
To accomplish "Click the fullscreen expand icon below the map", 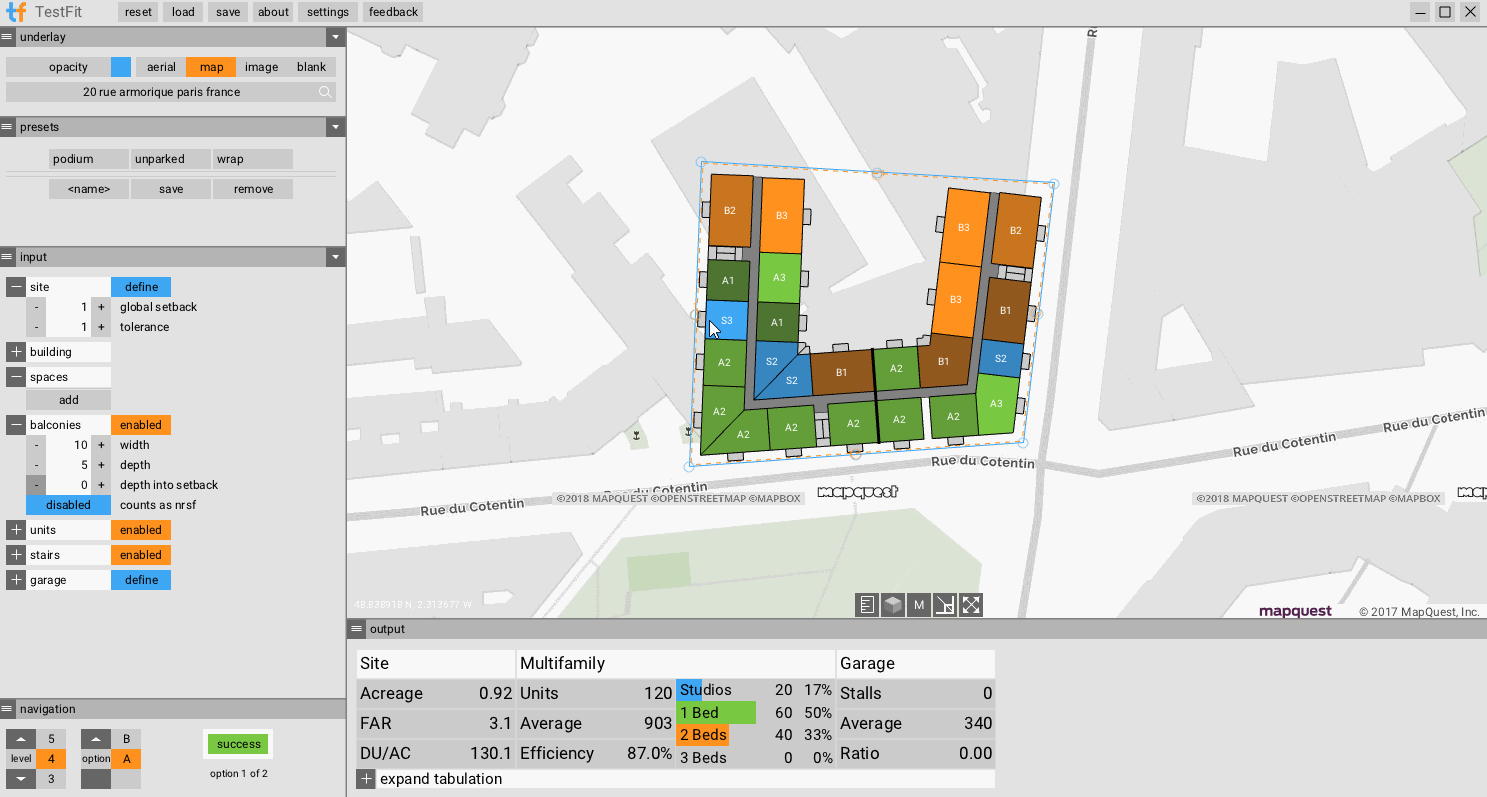I will [x=969, y=604].
